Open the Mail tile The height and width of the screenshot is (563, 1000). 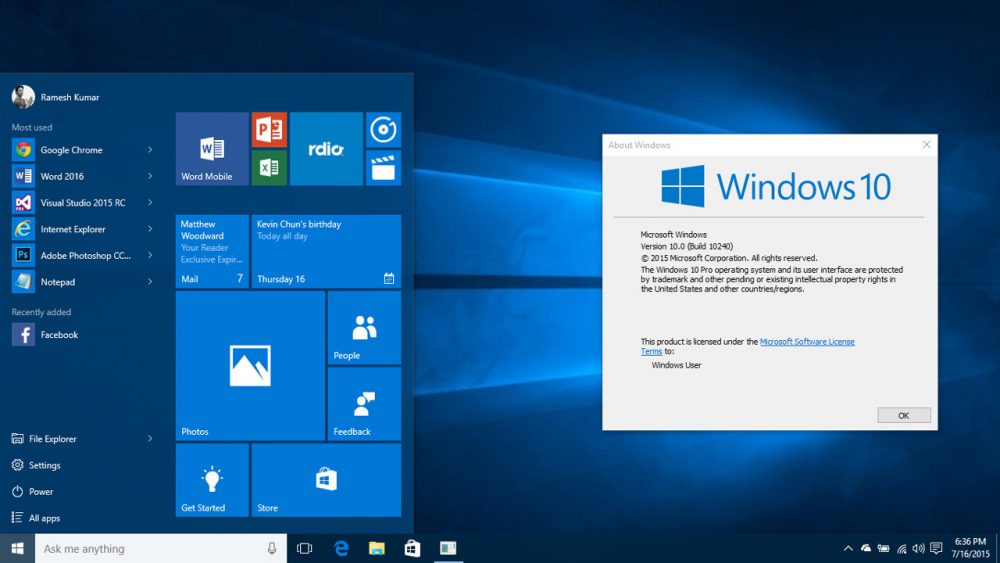(x=212, y=251)
